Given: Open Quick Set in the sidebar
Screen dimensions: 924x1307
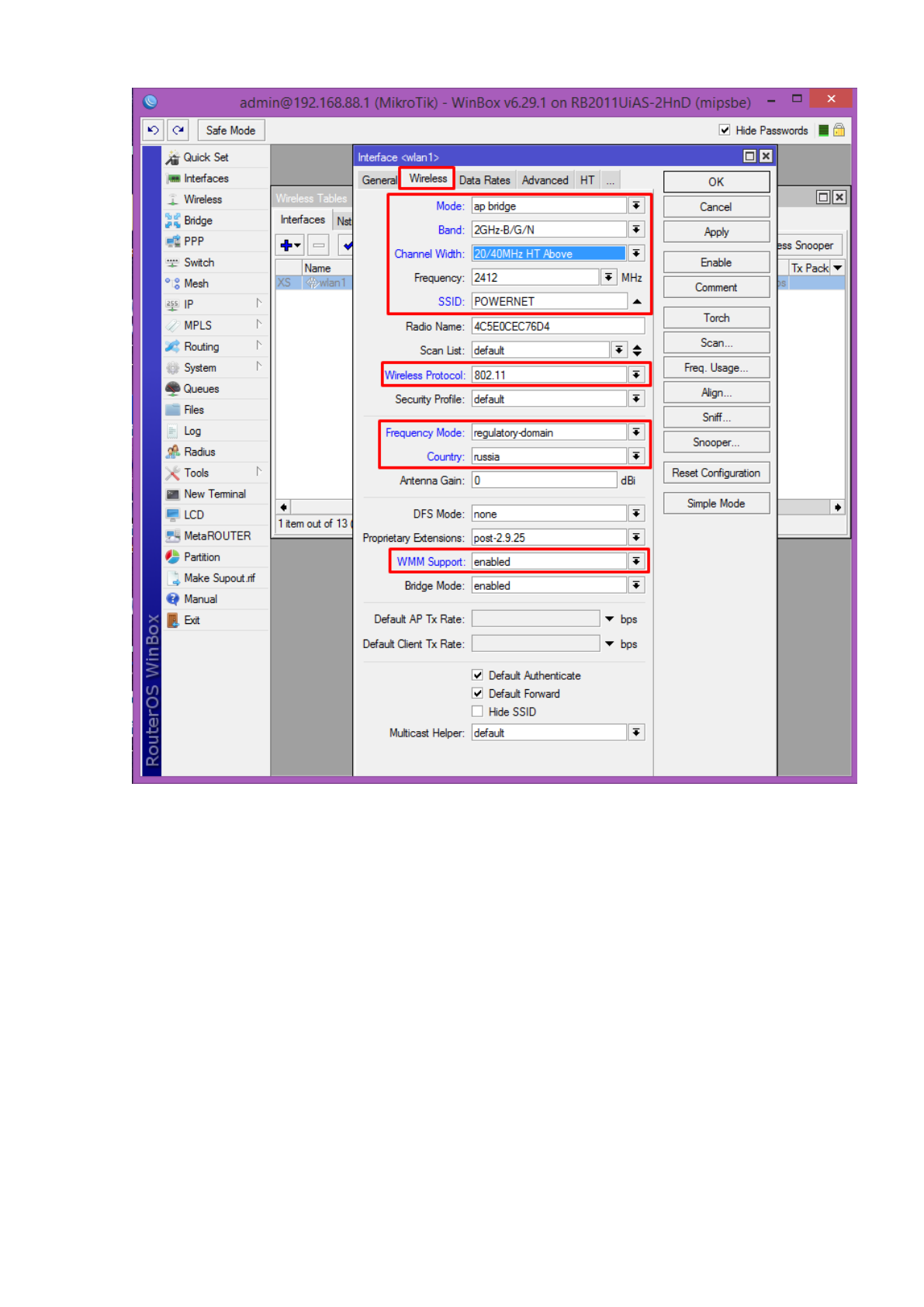Looking at the screenshot, I should pos(206,157).
